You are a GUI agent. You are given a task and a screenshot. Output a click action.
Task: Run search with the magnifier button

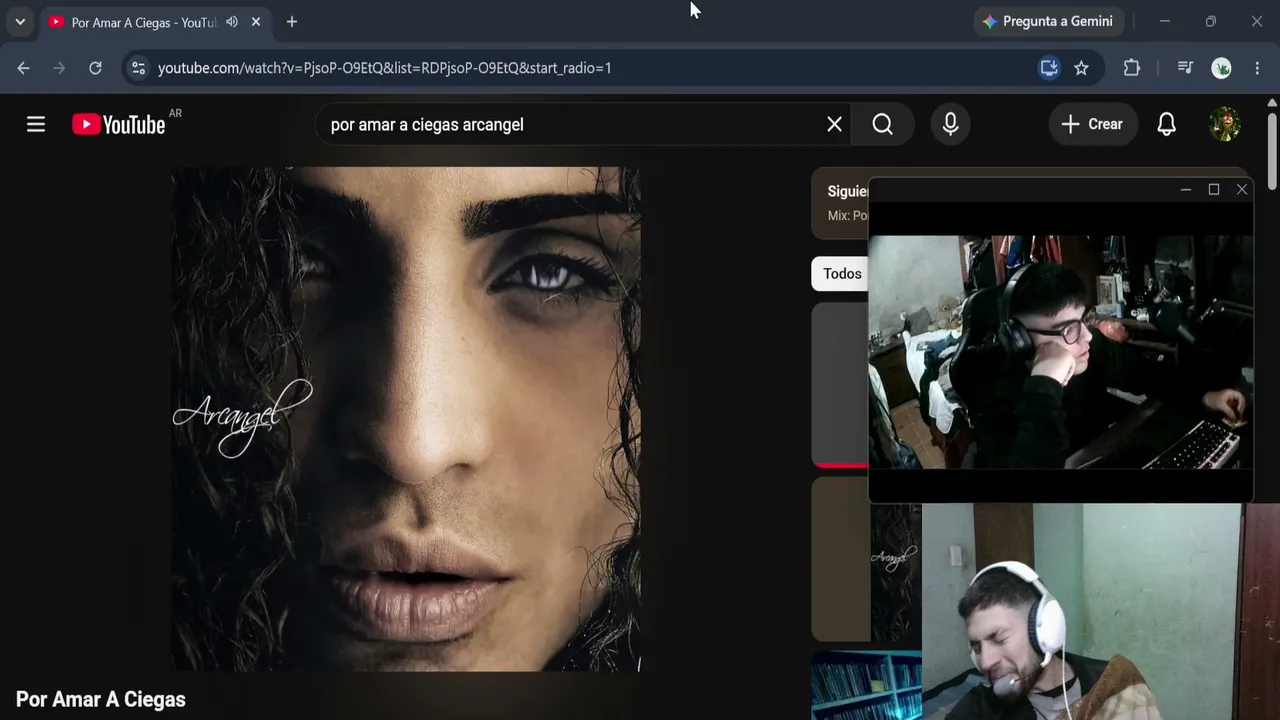[882, 124]
